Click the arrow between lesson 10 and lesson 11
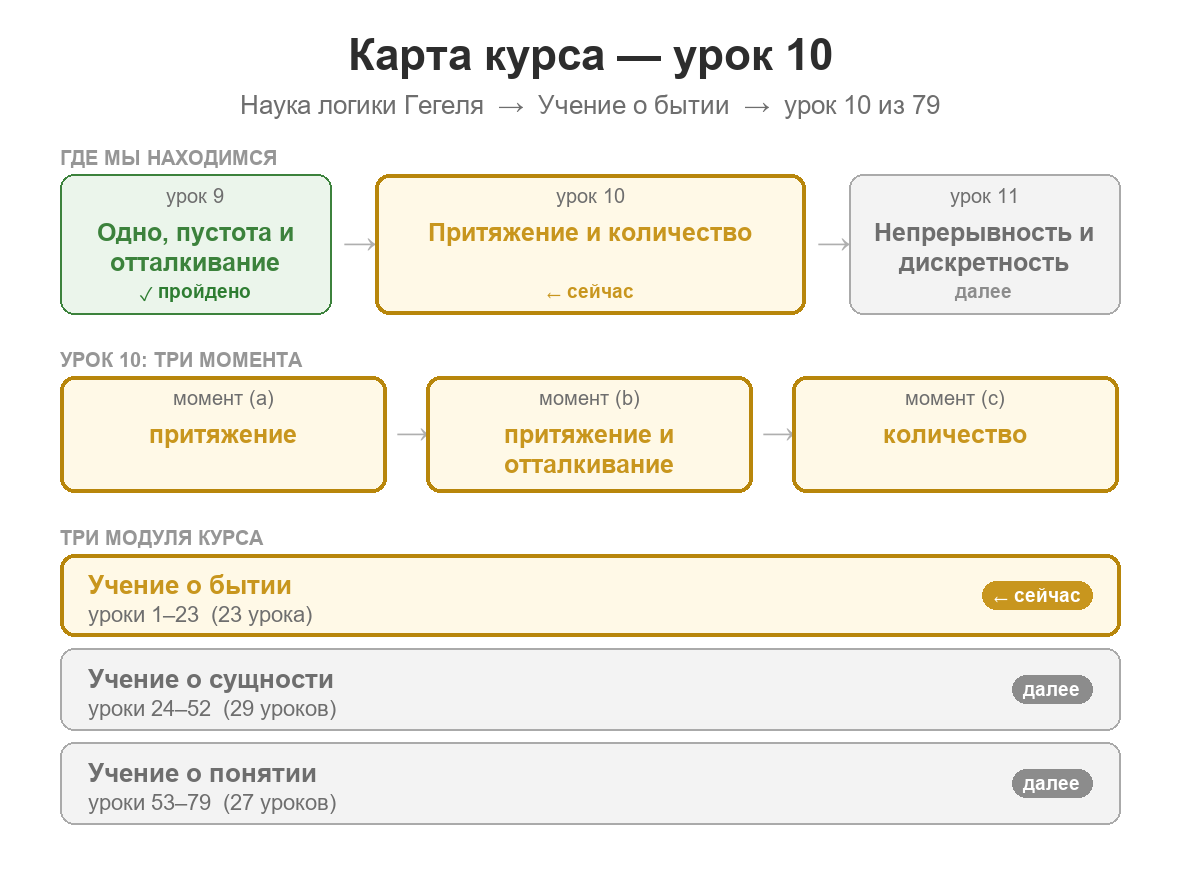 [x=834, y=244]
